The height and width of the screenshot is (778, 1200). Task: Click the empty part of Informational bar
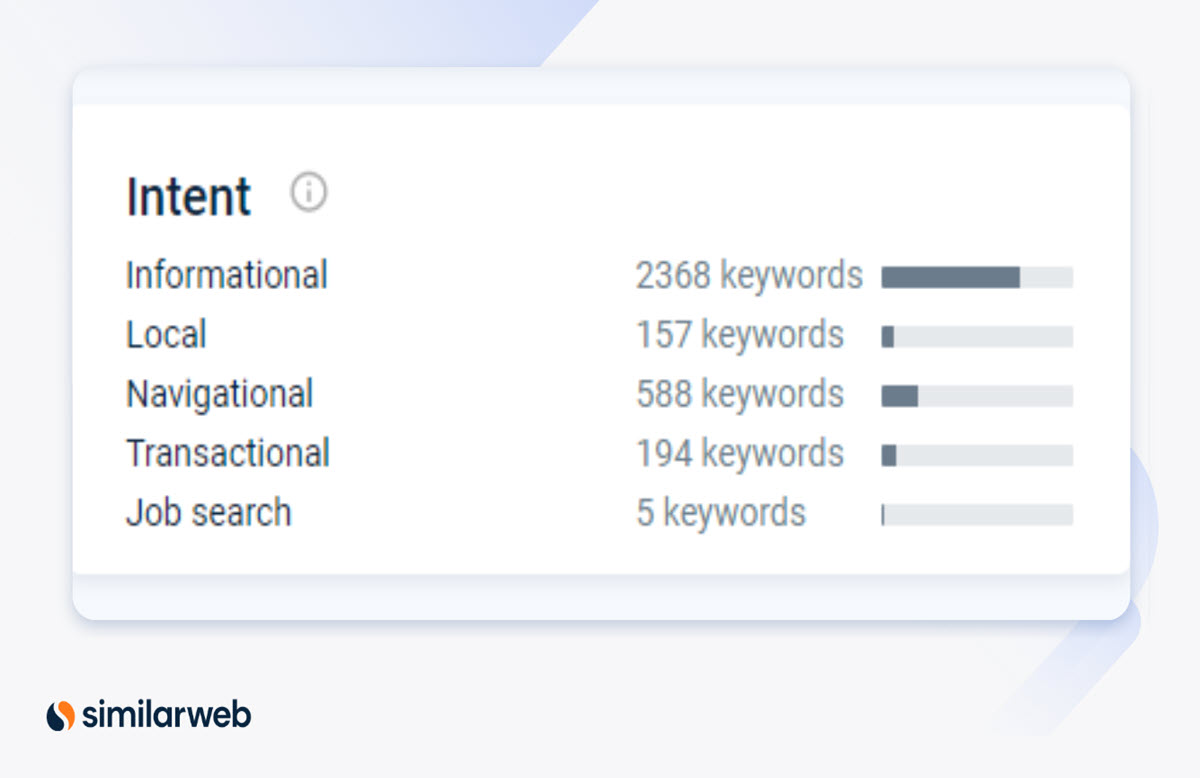1046,277
